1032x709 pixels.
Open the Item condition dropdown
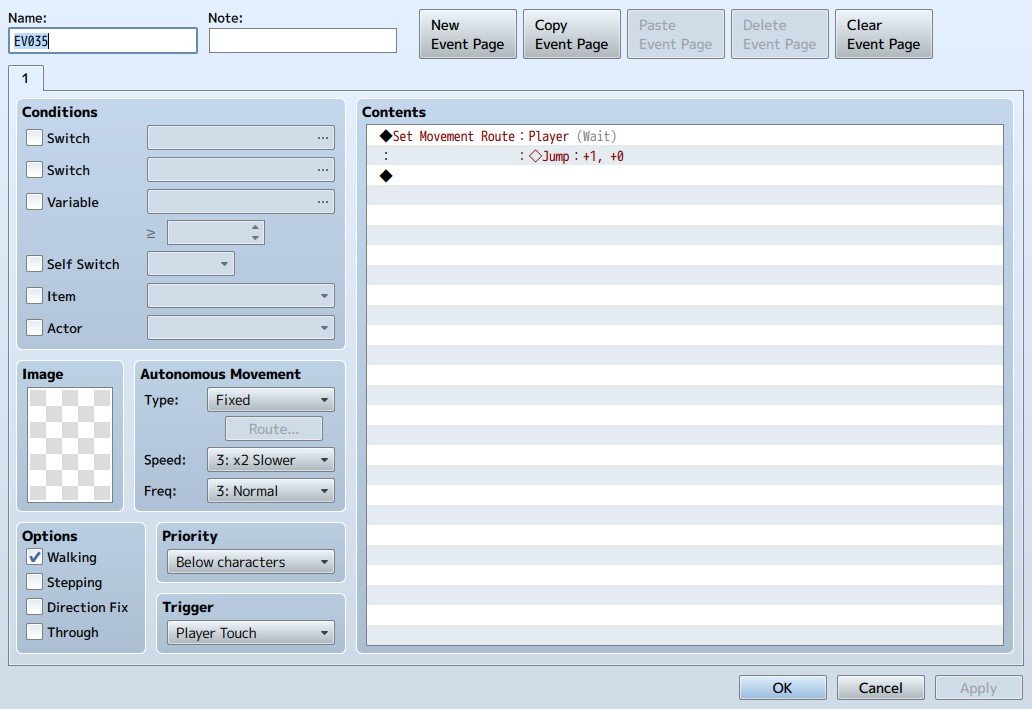(x=241, y=296)
